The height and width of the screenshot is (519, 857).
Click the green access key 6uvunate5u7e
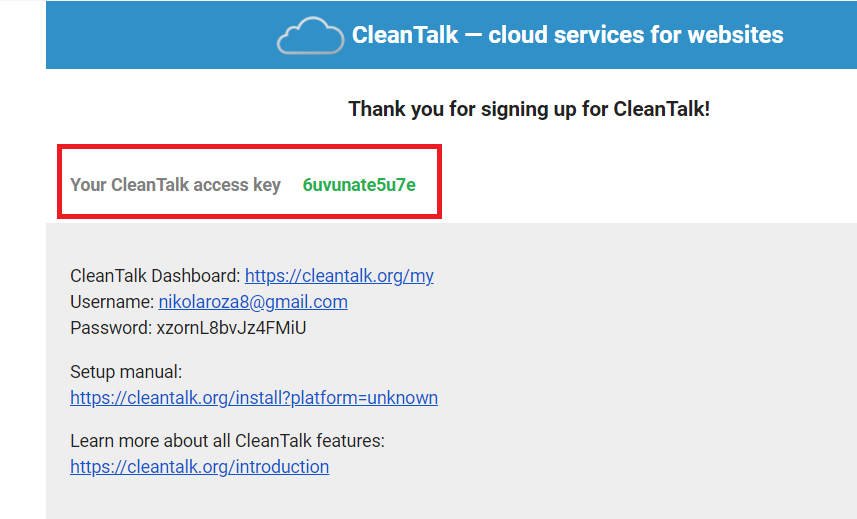(359, 185)
